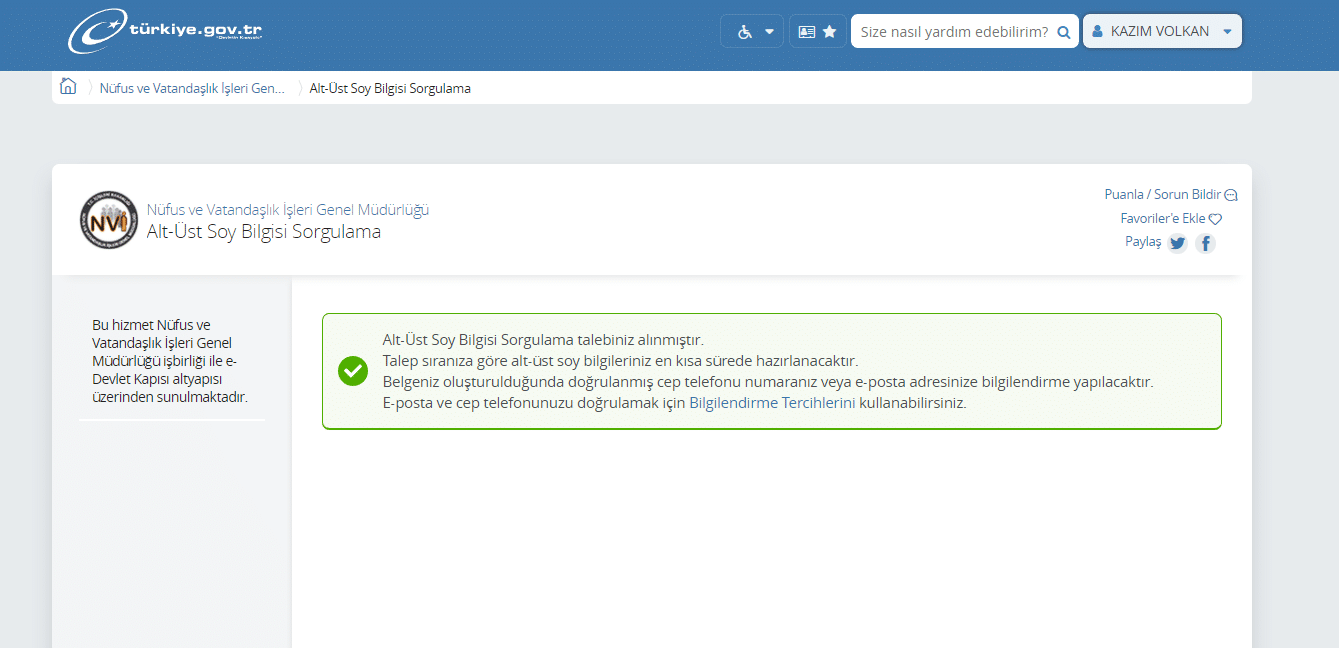Share the service on Twitter
The height and width of the screenshot is (648, 1339).
(1178, 243)
